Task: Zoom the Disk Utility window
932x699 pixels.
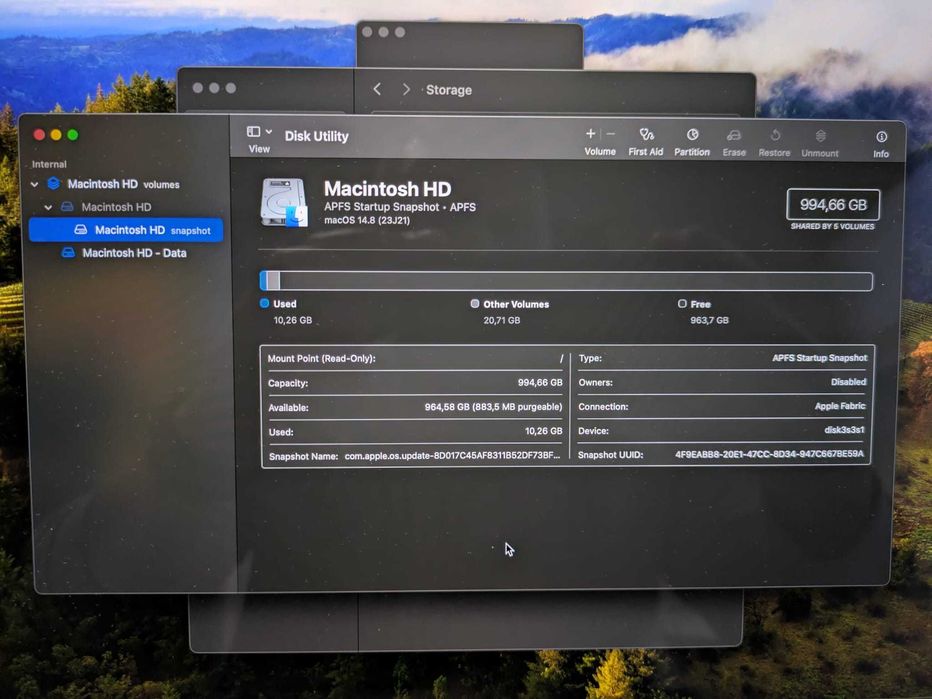Action: click(x=73, y=135)
